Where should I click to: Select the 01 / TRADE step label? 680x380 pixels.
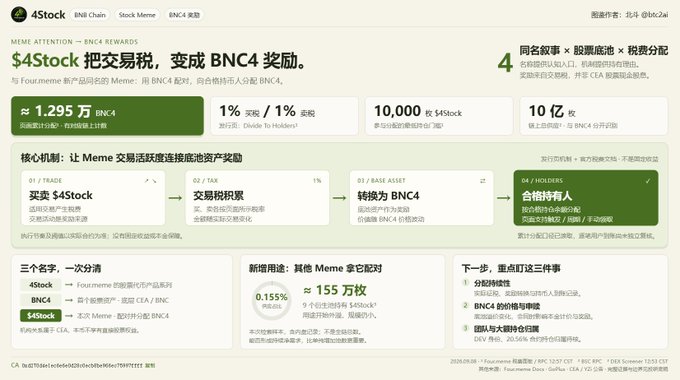coord(45,180)
